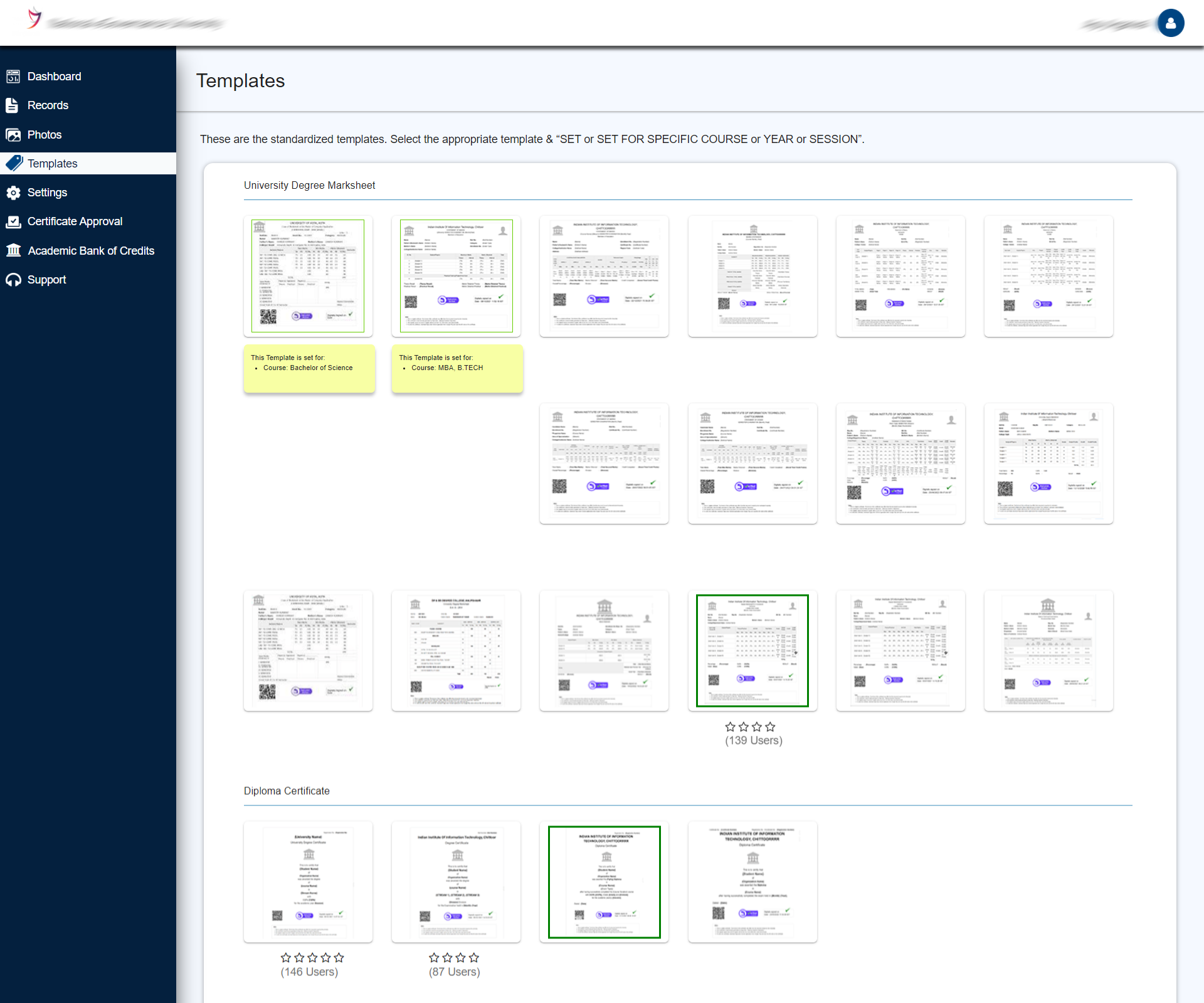Select marksheet template with 139 Users

(x=752, y=650)
